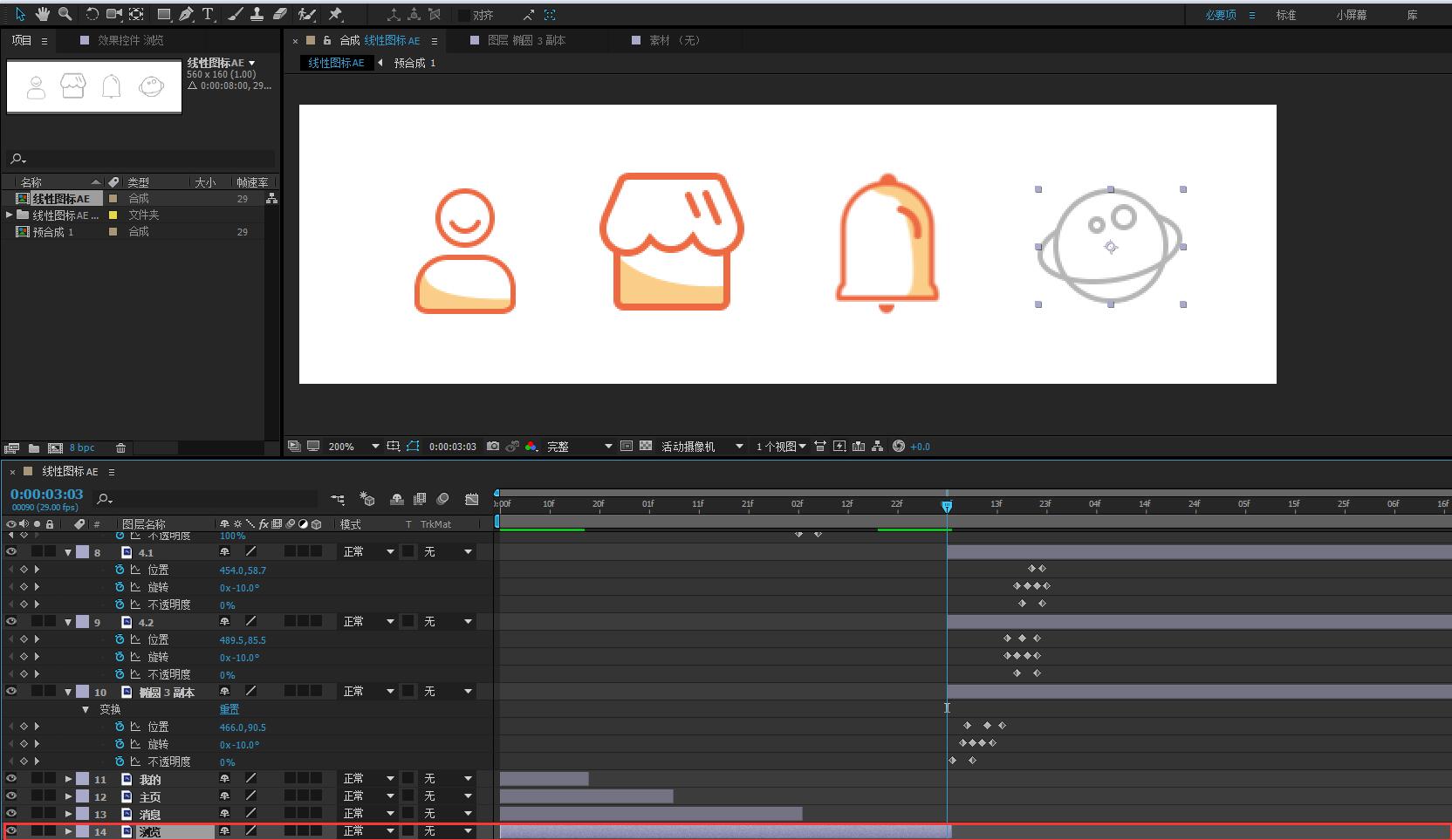
Task: Select the Hand tool in the toolbar
Action: click(x=42, y=14)
